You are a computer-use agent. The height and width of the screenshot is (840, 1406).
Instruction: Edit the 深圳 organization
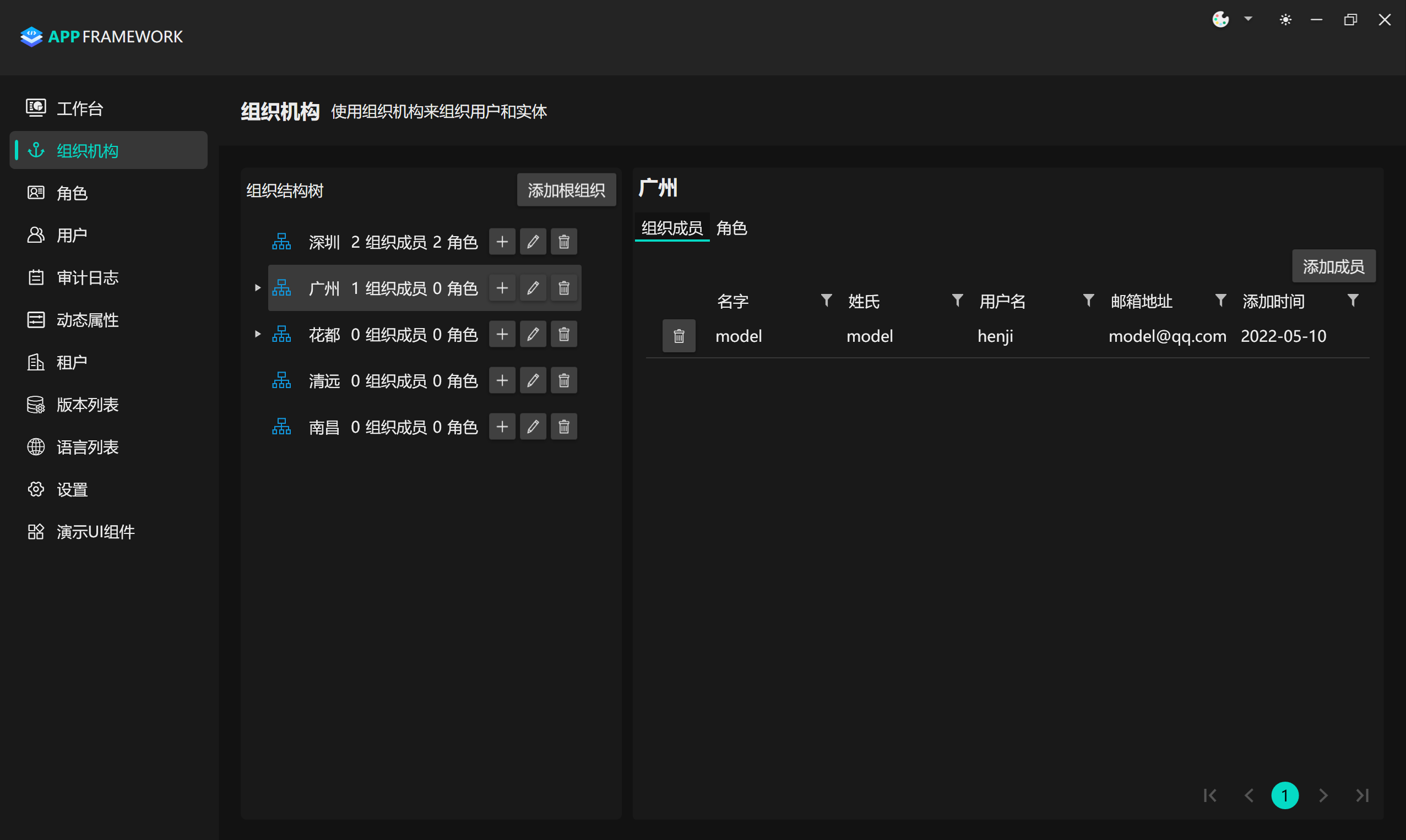[x=533, y=242]
